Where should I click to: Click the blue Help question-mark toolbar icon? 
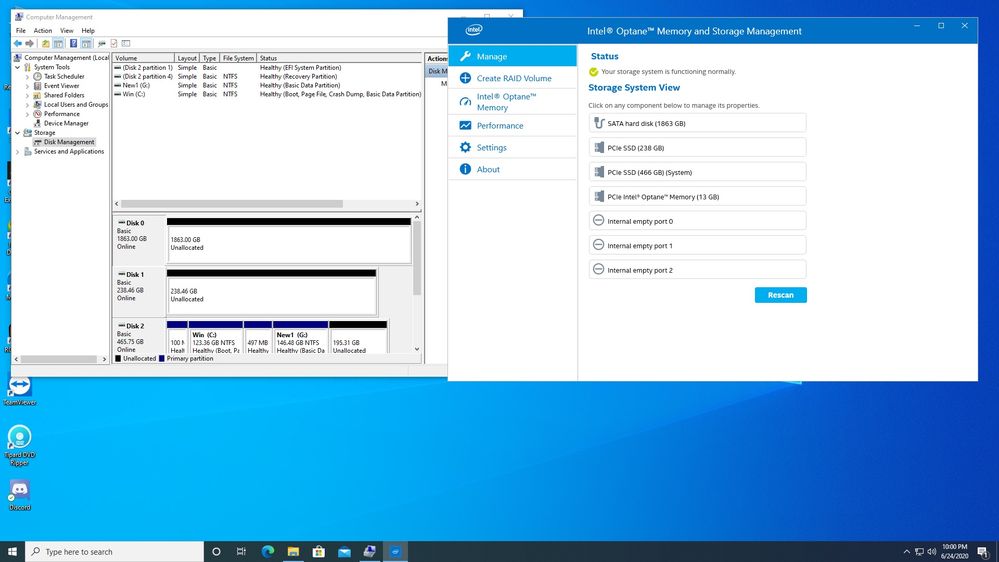73,43
